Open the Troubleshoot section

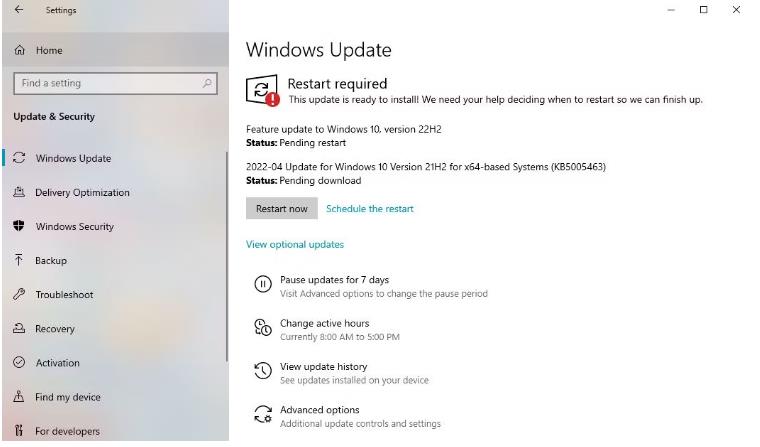[x=115, y=294]
